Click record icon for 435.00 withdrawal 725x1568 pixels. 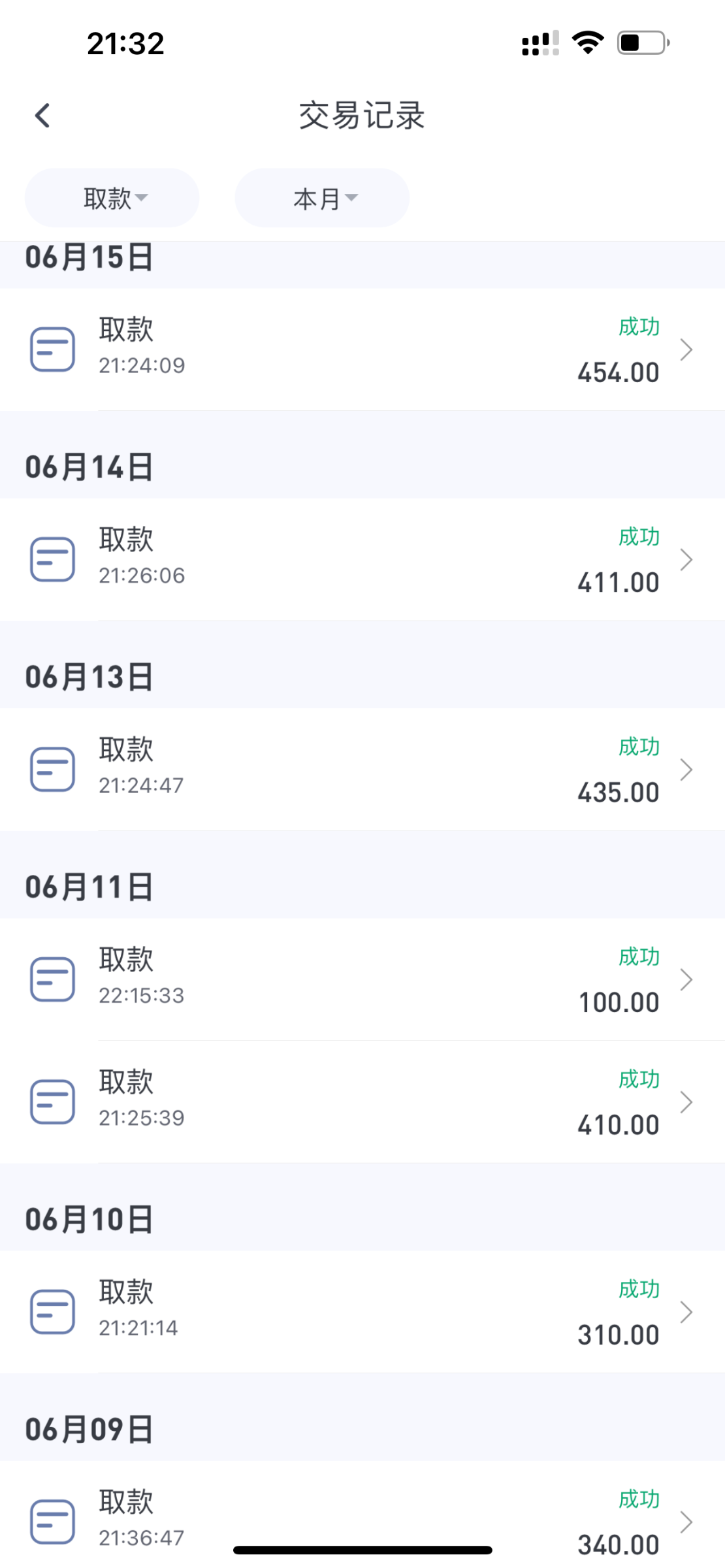(x=52, y=769)
